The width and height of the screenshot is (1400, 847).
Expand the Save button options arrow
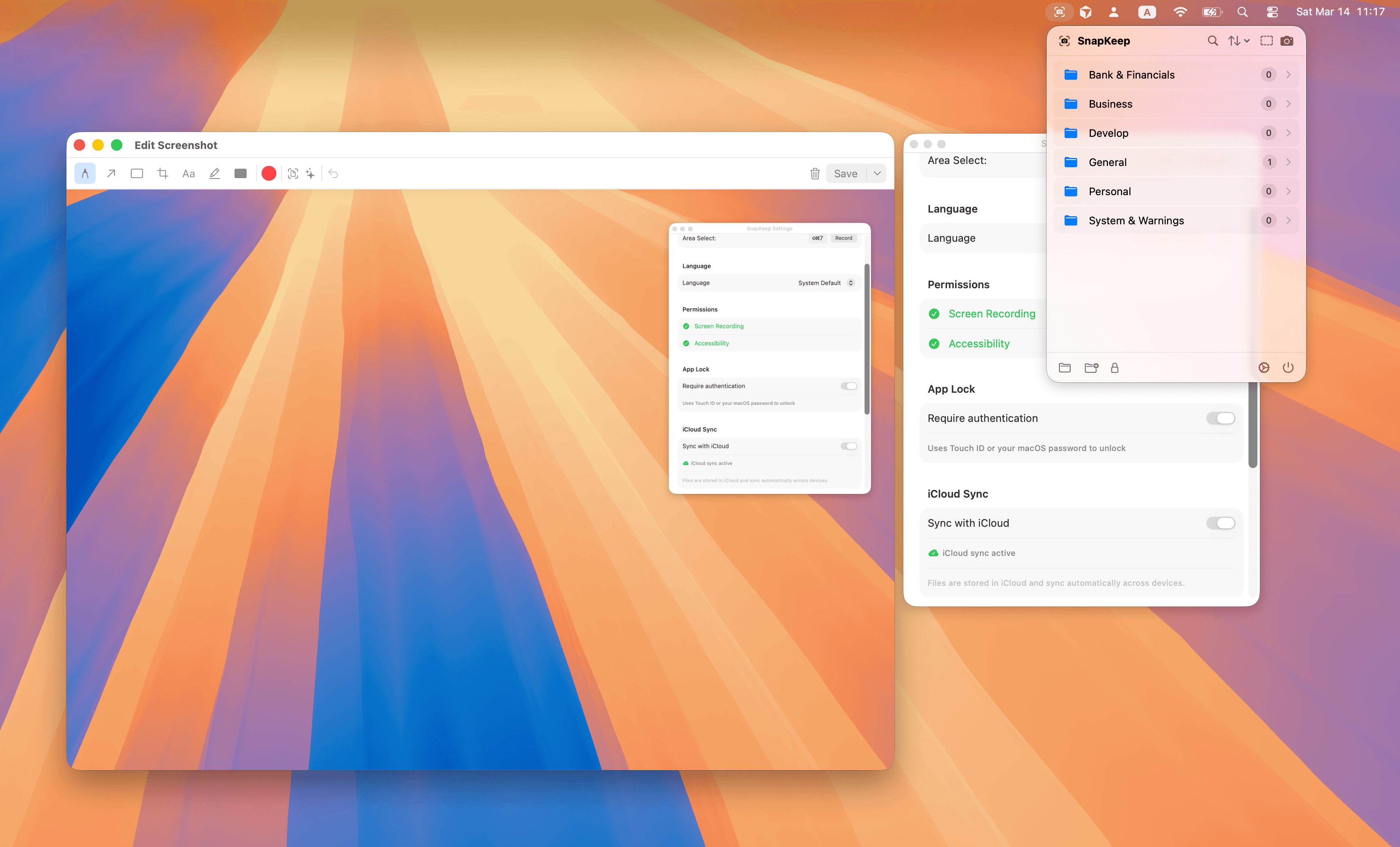click(x=877, y=173)
